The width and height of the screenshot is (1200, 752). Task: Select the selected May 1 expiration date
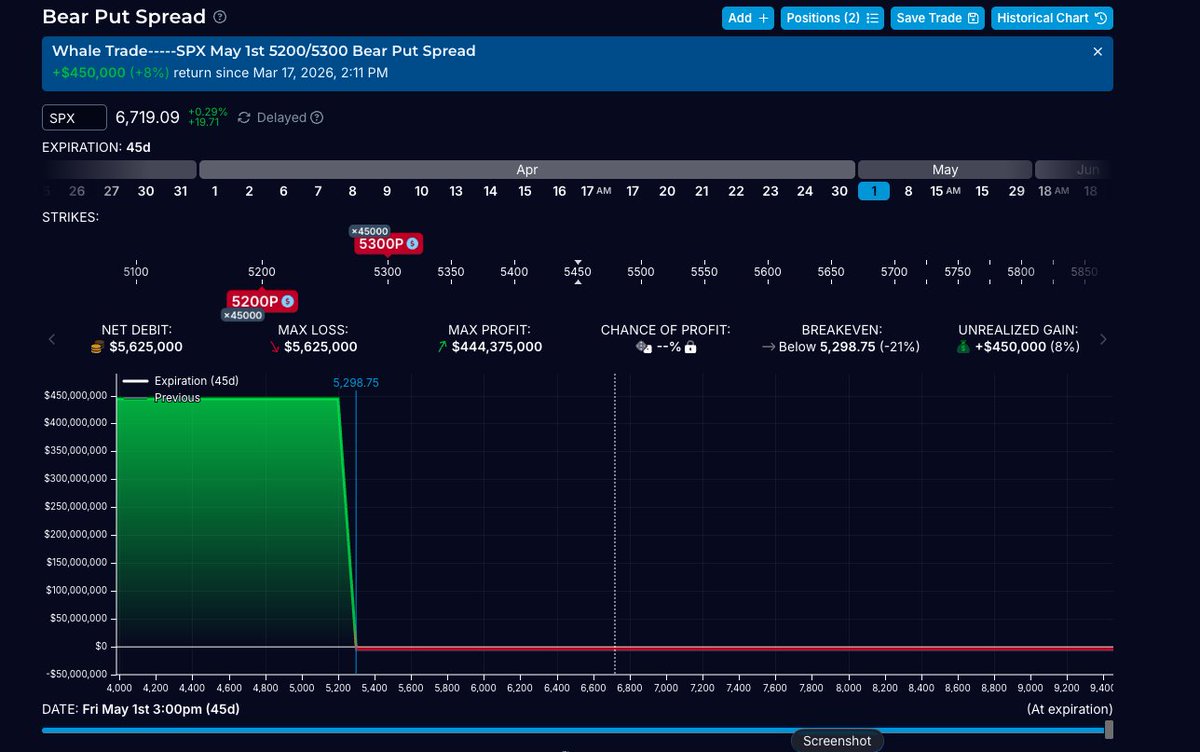point(874,191)
